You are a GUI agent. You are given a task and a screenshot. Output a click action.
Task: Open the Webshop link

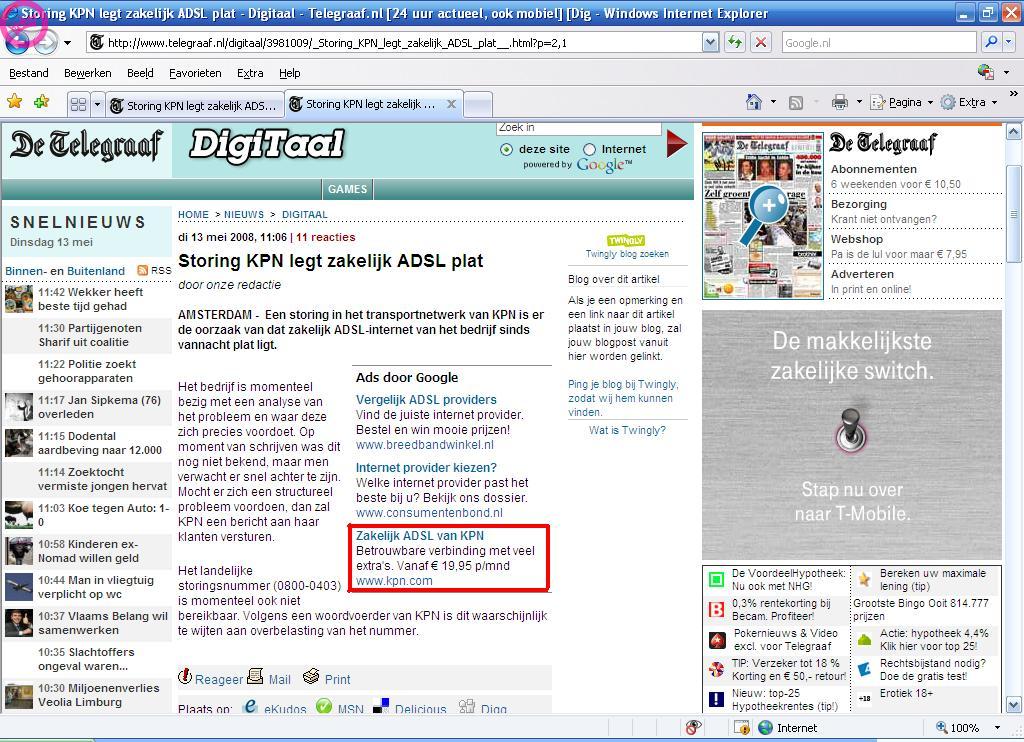click(x=856, y=239)
